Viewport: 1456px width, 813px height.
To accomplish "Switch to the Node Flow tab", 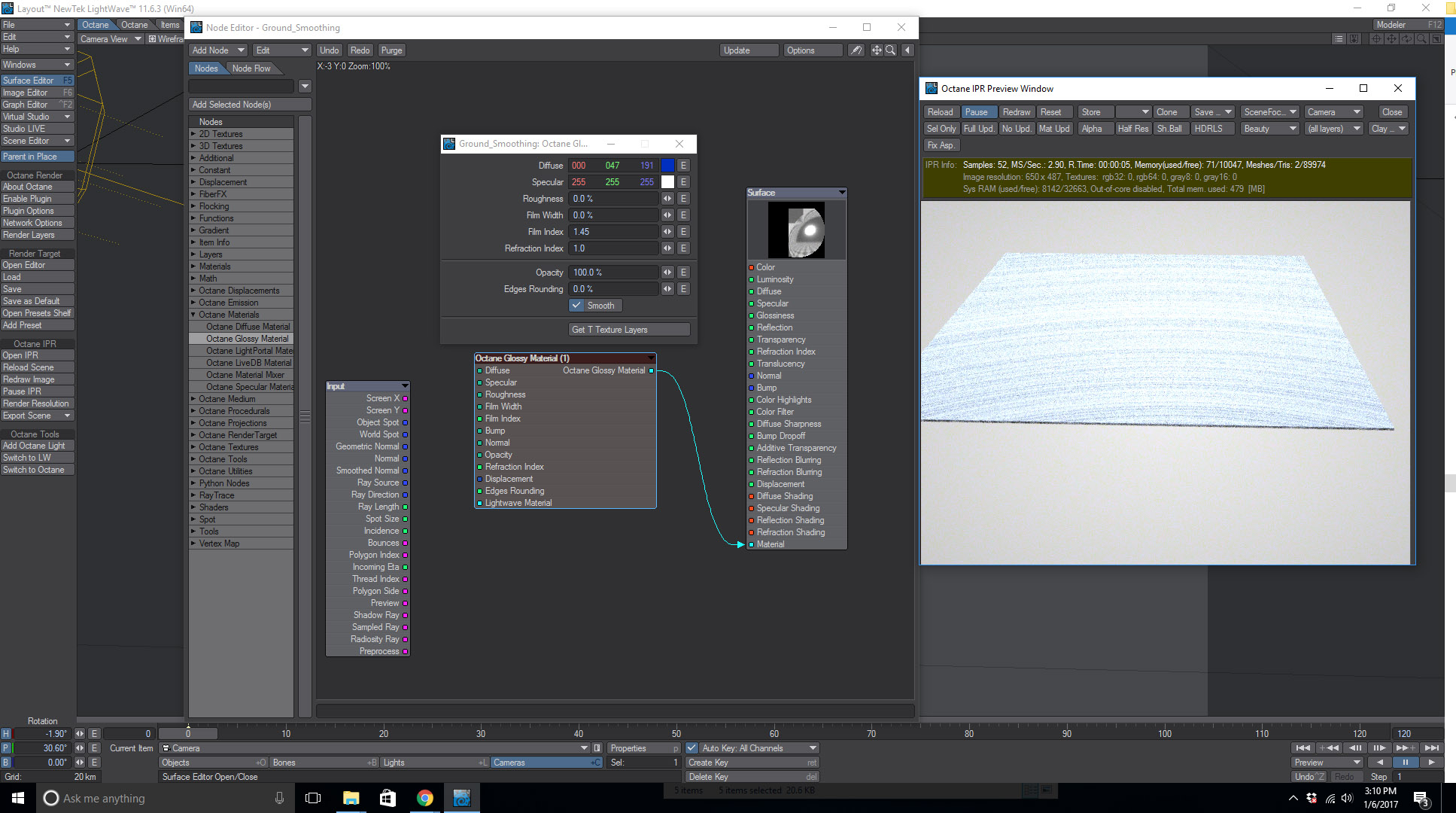I will click(251, 69).
